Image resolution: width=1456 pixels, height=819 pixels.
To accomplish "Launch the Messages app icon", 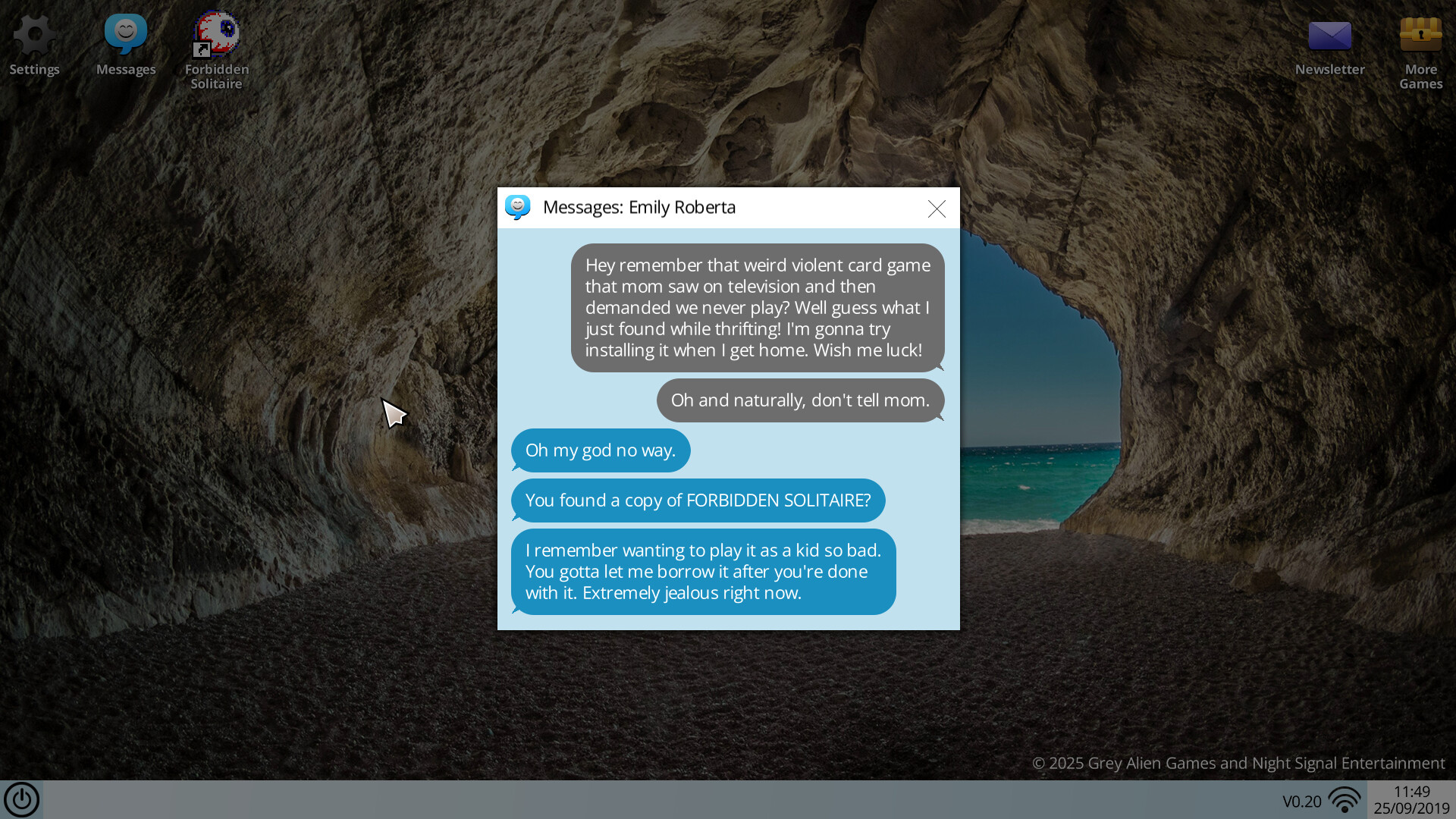I will [x=125, y=34].
